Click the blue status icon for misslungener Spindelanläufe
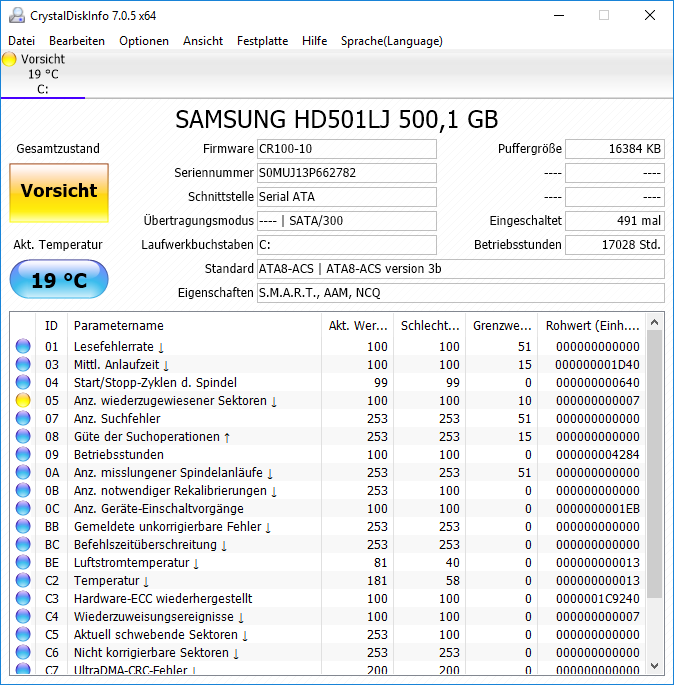 click(23, 472)
